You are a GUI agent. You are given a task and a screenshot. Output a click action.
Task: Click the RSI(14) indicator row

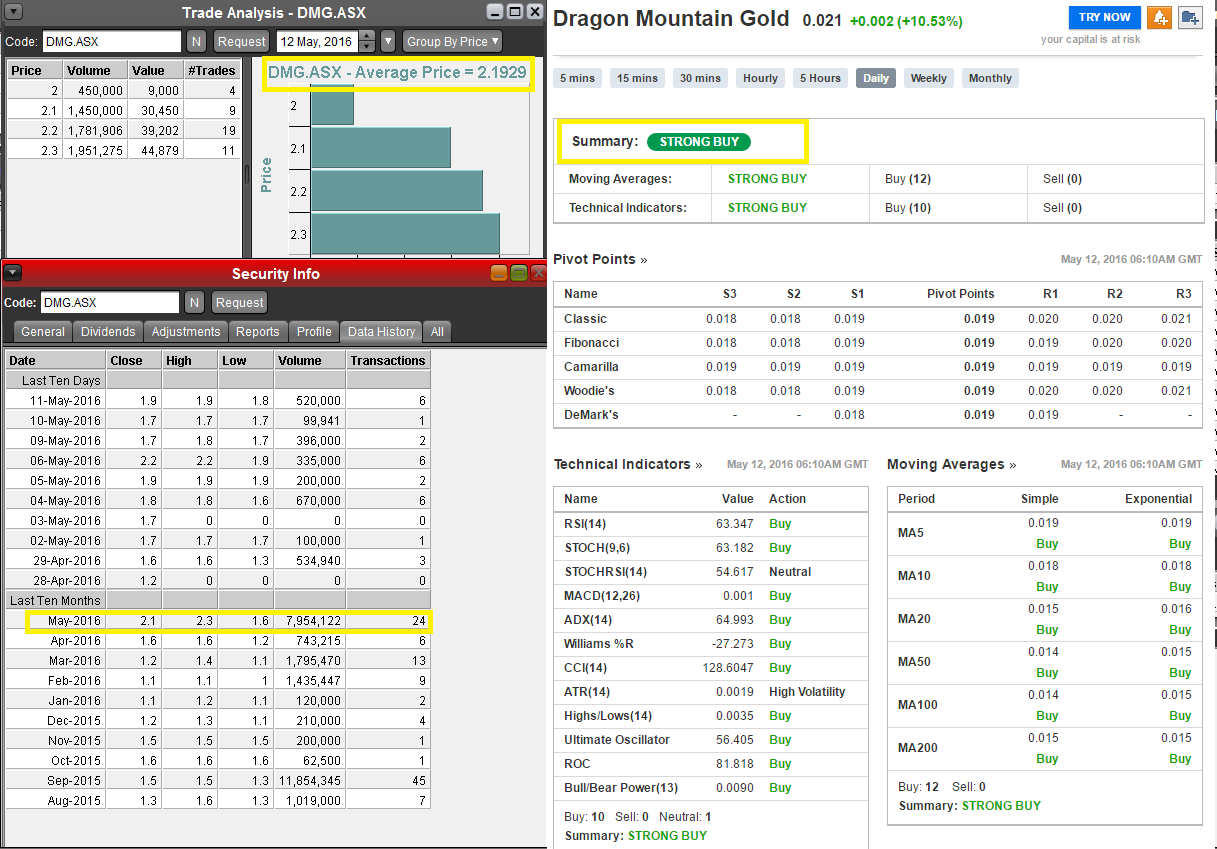pyautogui.click(x=711, y=524)
